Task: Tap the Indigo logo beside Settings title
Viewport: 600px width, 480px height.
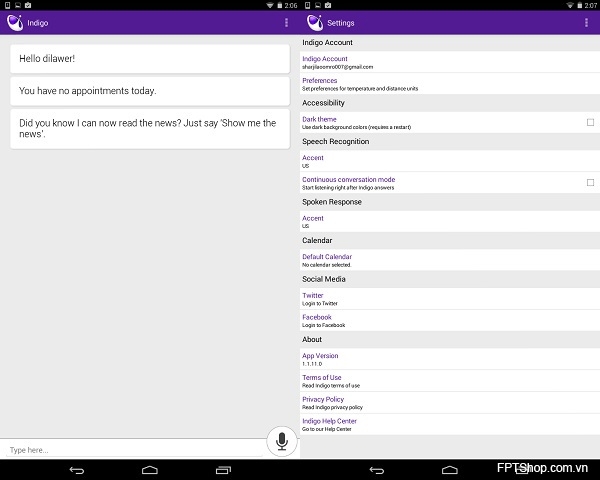Action: coord(315,23)
